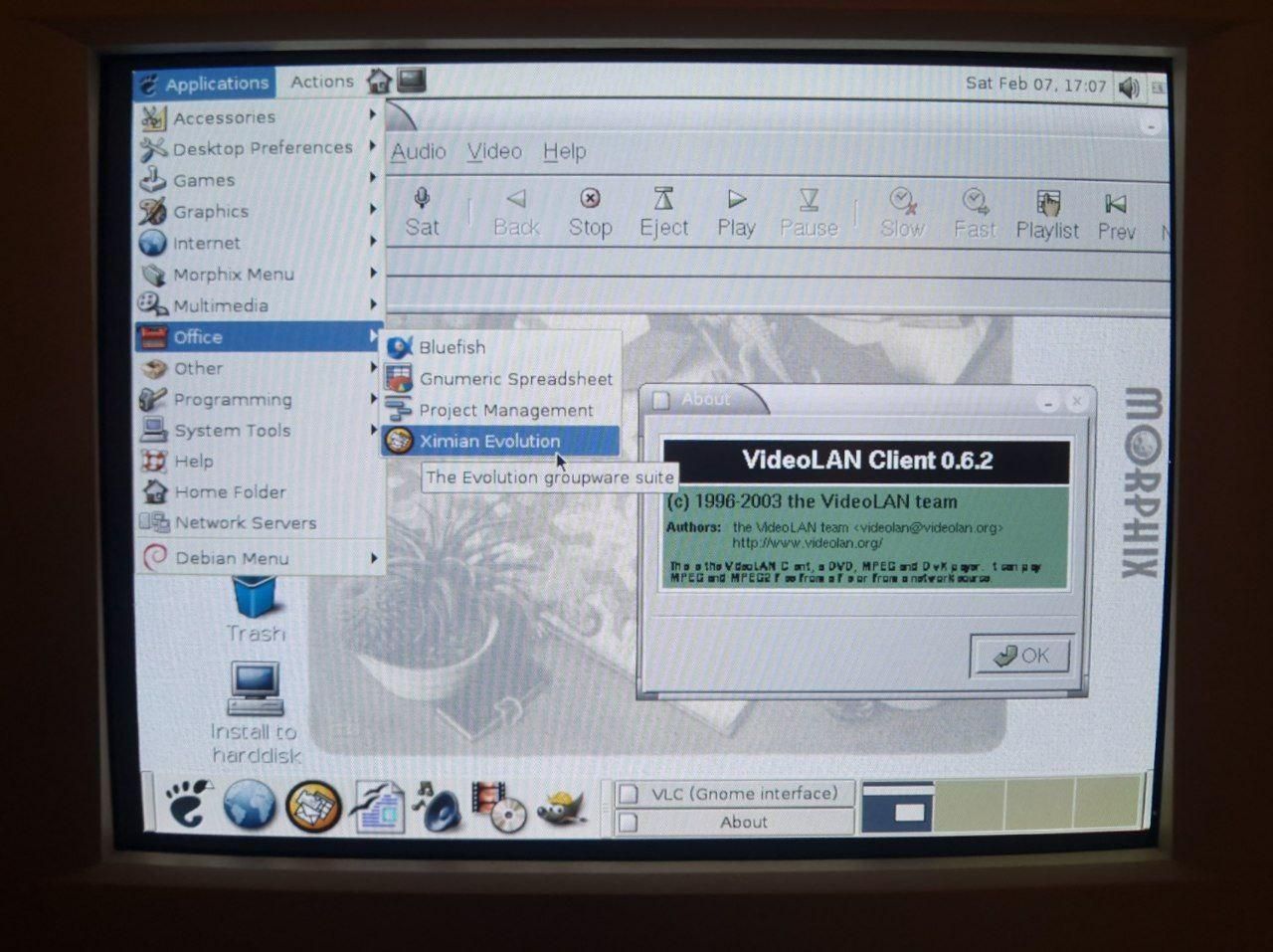Expand the Debian Menu submenu
This screenshot has width=1273, height=952.
tap(232, 558)
